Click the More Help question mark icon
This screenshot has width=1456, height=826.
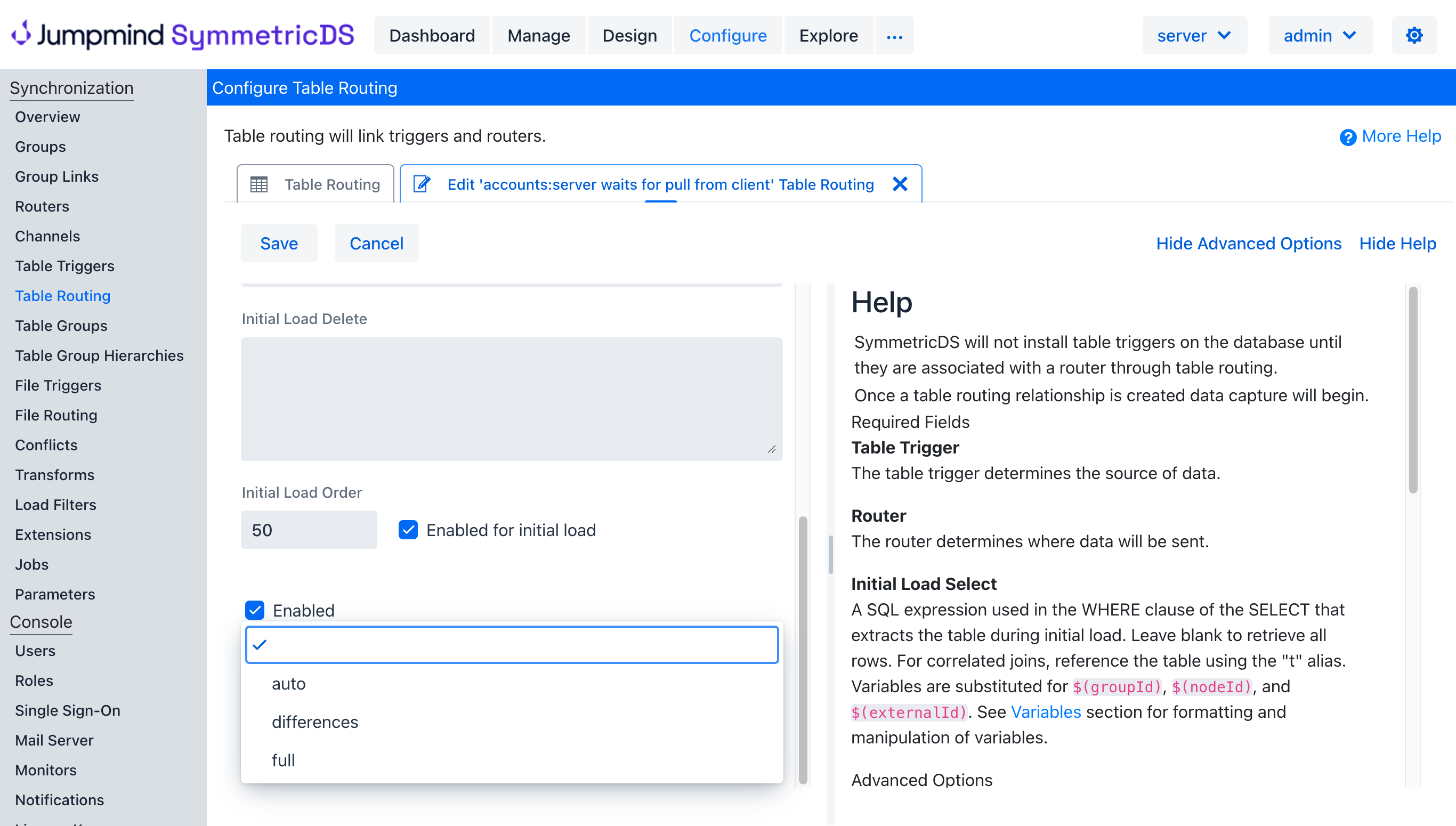[x=1348, y=137]
